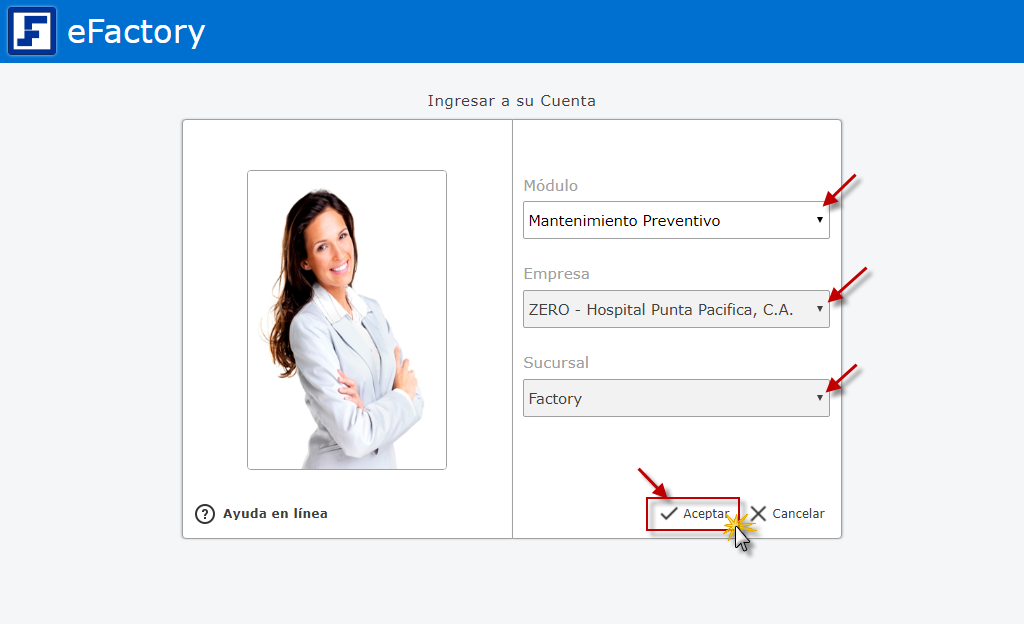
Task: Click the Empresa field label
Action: click(556, 274)
